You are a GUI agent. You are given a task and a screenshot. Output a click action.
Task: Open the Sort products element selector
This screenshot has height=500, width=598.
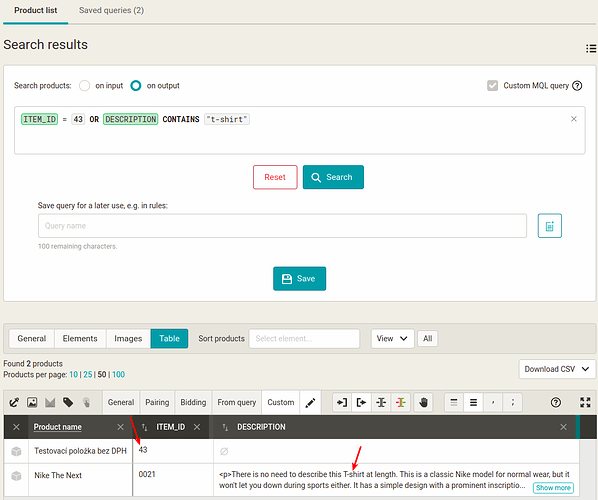click(304, 339)
